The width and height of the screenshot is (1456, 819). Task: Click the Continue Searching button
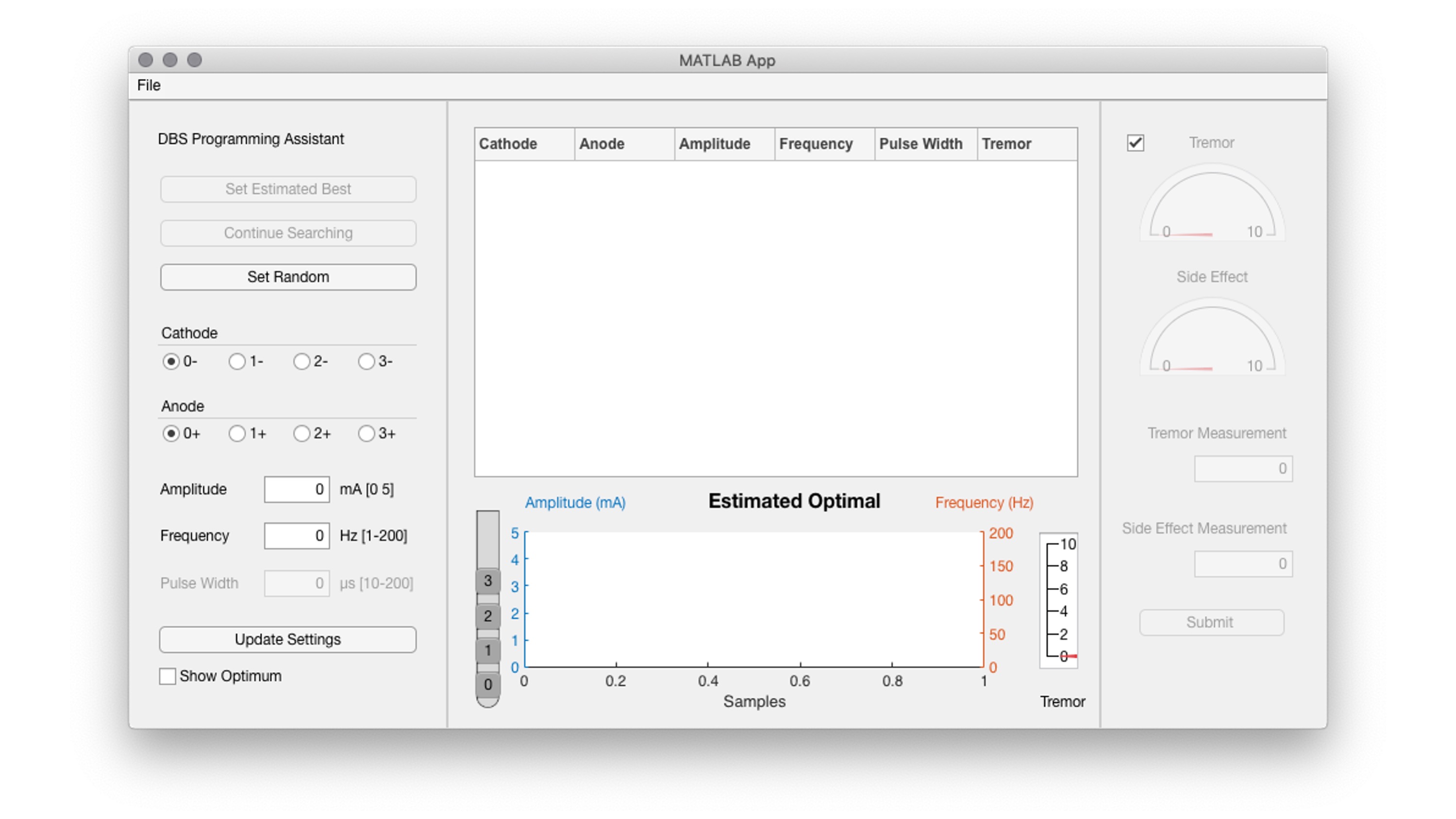pos(288,233)
